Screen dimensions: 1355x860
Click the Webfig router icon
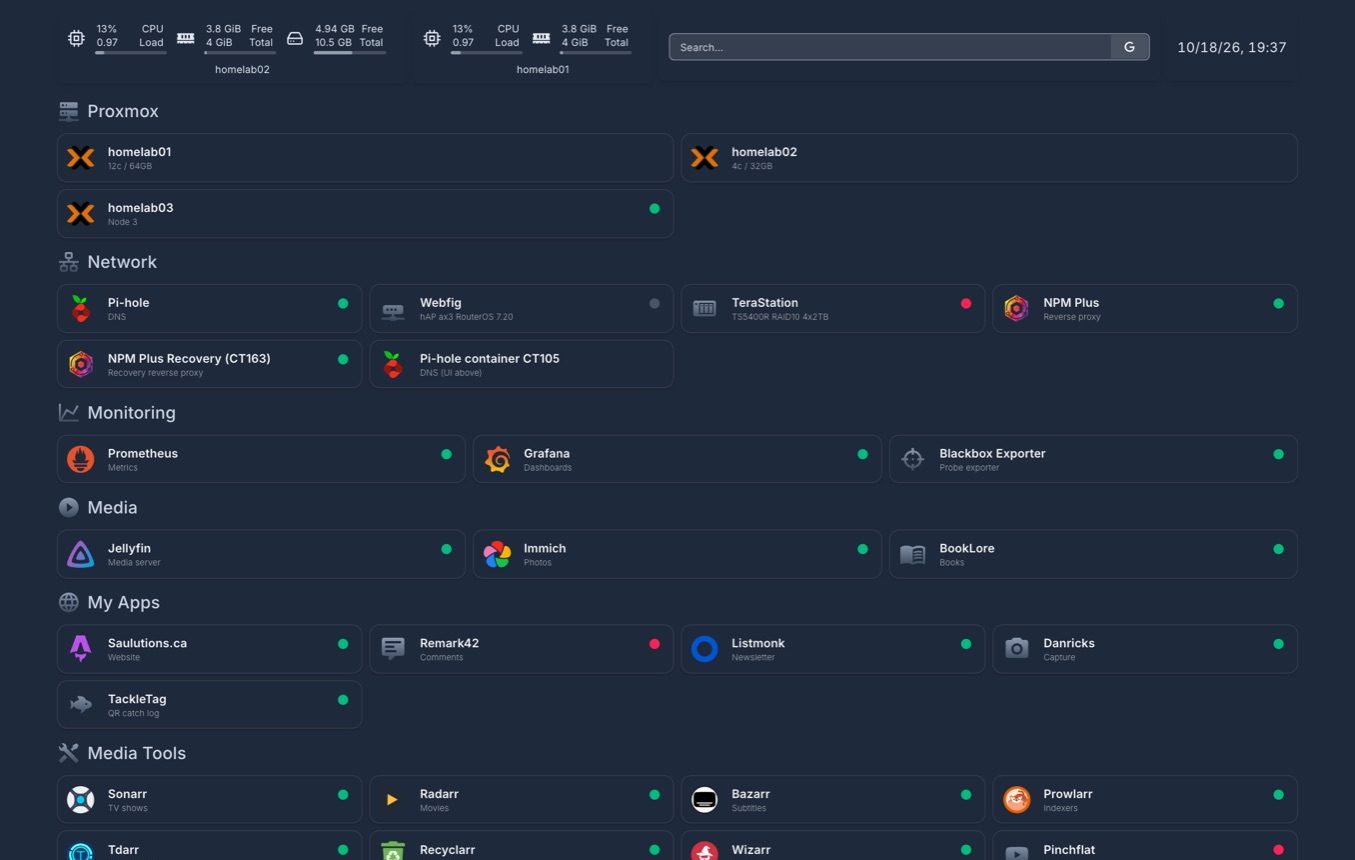(393, 310)
